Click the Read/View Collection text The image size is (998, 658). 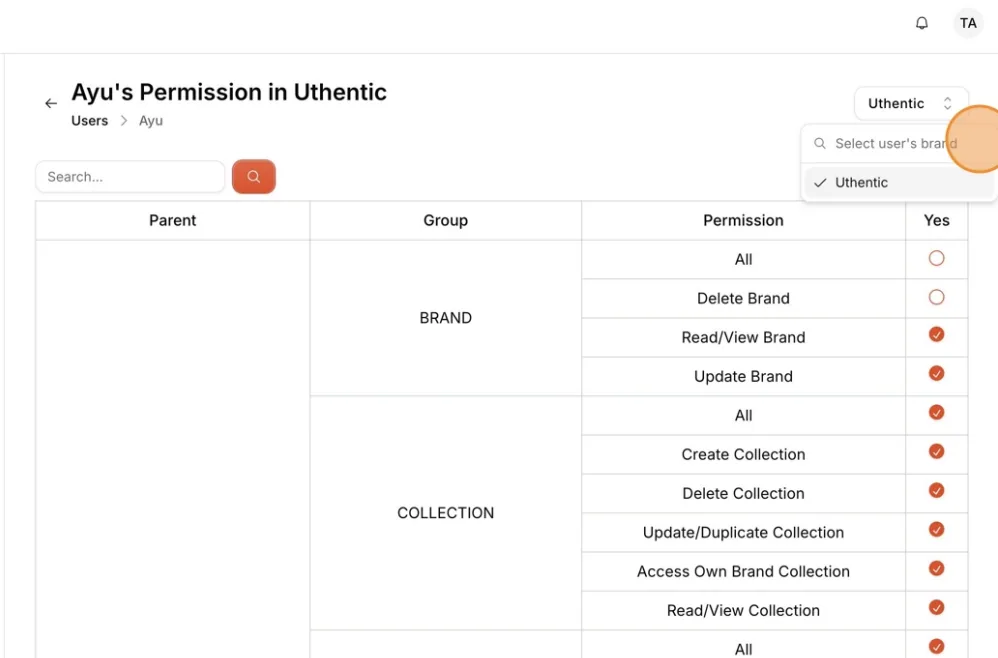pos(743,610)
